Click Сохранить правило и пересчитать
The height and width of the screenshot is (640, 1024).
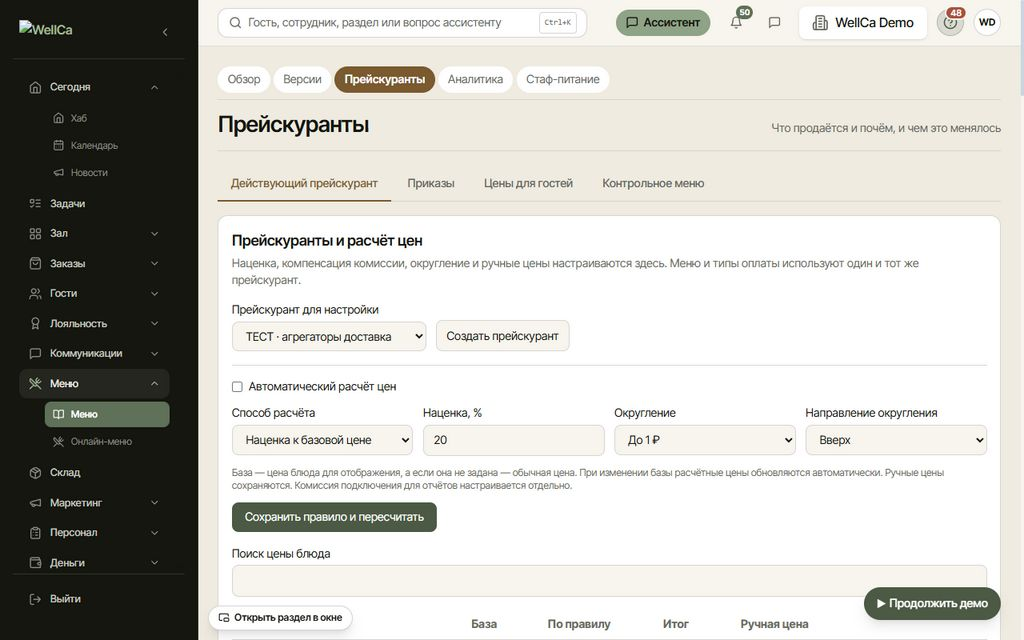334,517
